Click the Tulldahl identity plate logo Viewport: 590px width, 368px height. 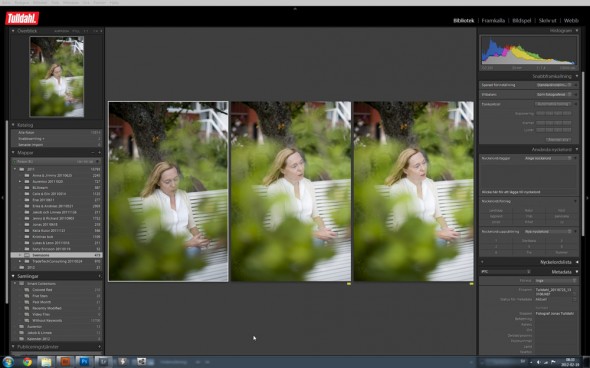(22, 18)
